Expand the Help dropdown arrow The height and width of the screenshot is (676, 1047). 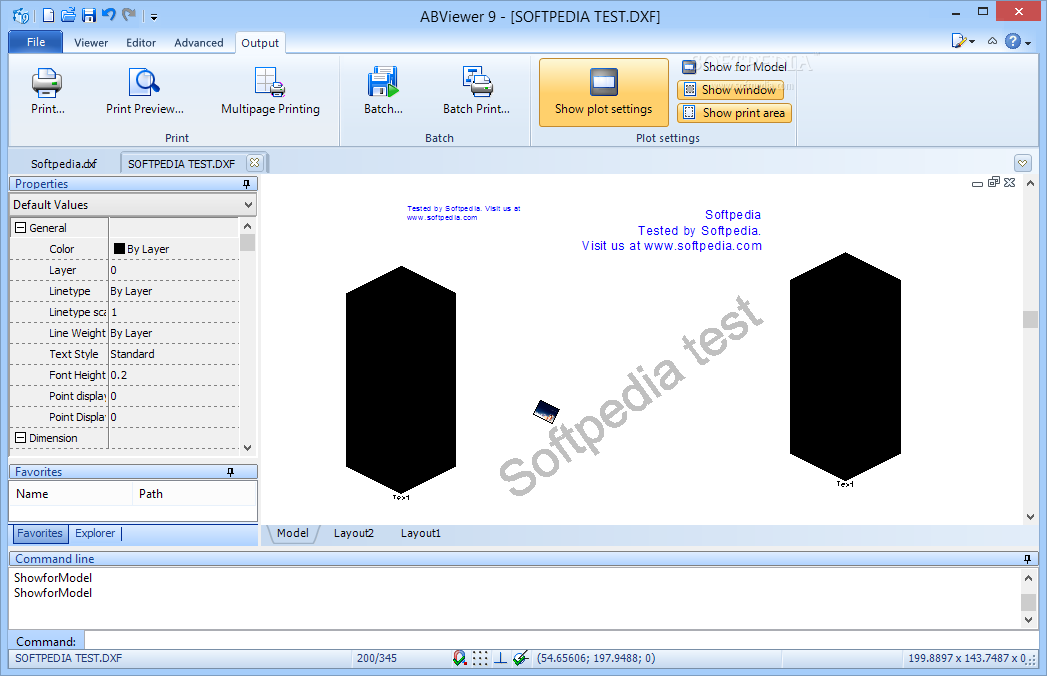point(1028,43)
